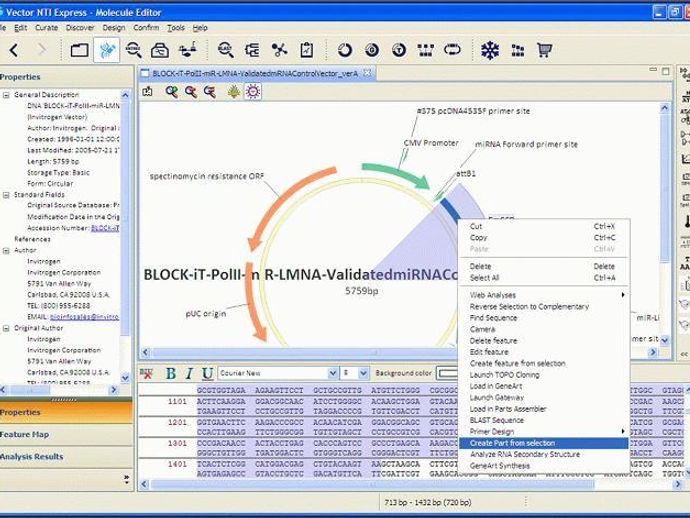Open the shopping cart icon
Image resolution: width=690 pixels, height=518 pixels.
click(544, 50)
